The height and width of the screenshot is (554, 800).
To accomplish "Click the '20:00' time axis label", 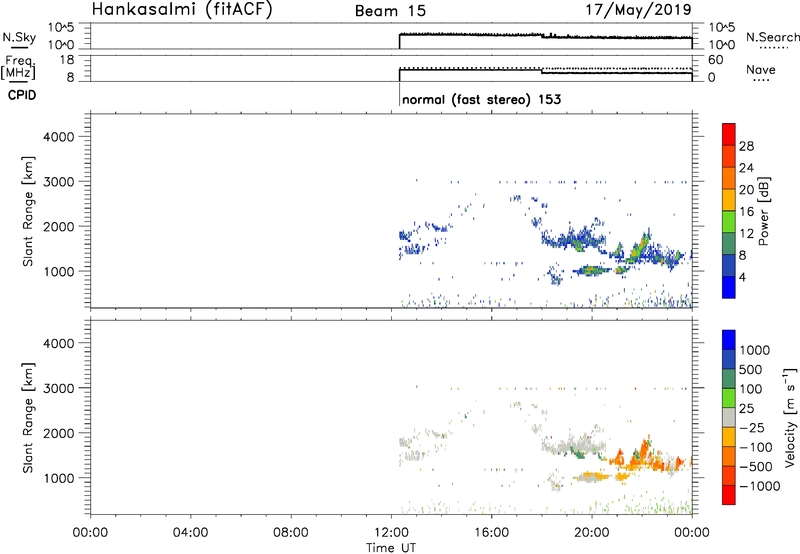I will (x=591, y=532).
